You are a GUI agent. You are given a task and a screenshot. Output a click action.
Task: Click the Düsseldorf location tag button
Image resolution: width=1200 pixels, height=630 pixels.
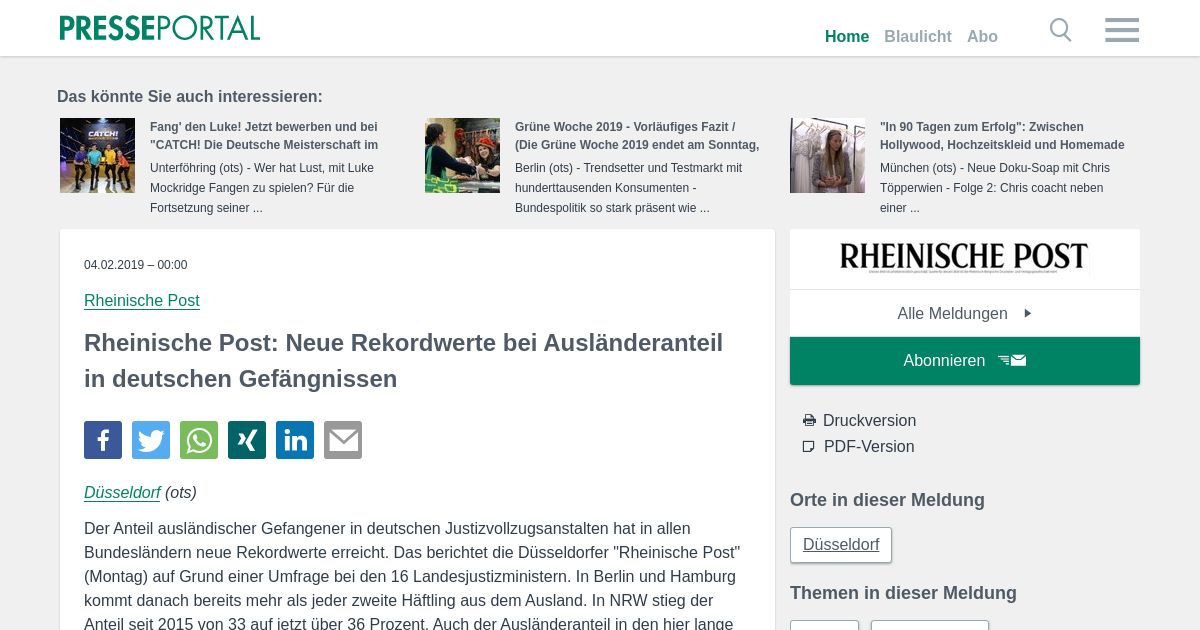(841, 545)
